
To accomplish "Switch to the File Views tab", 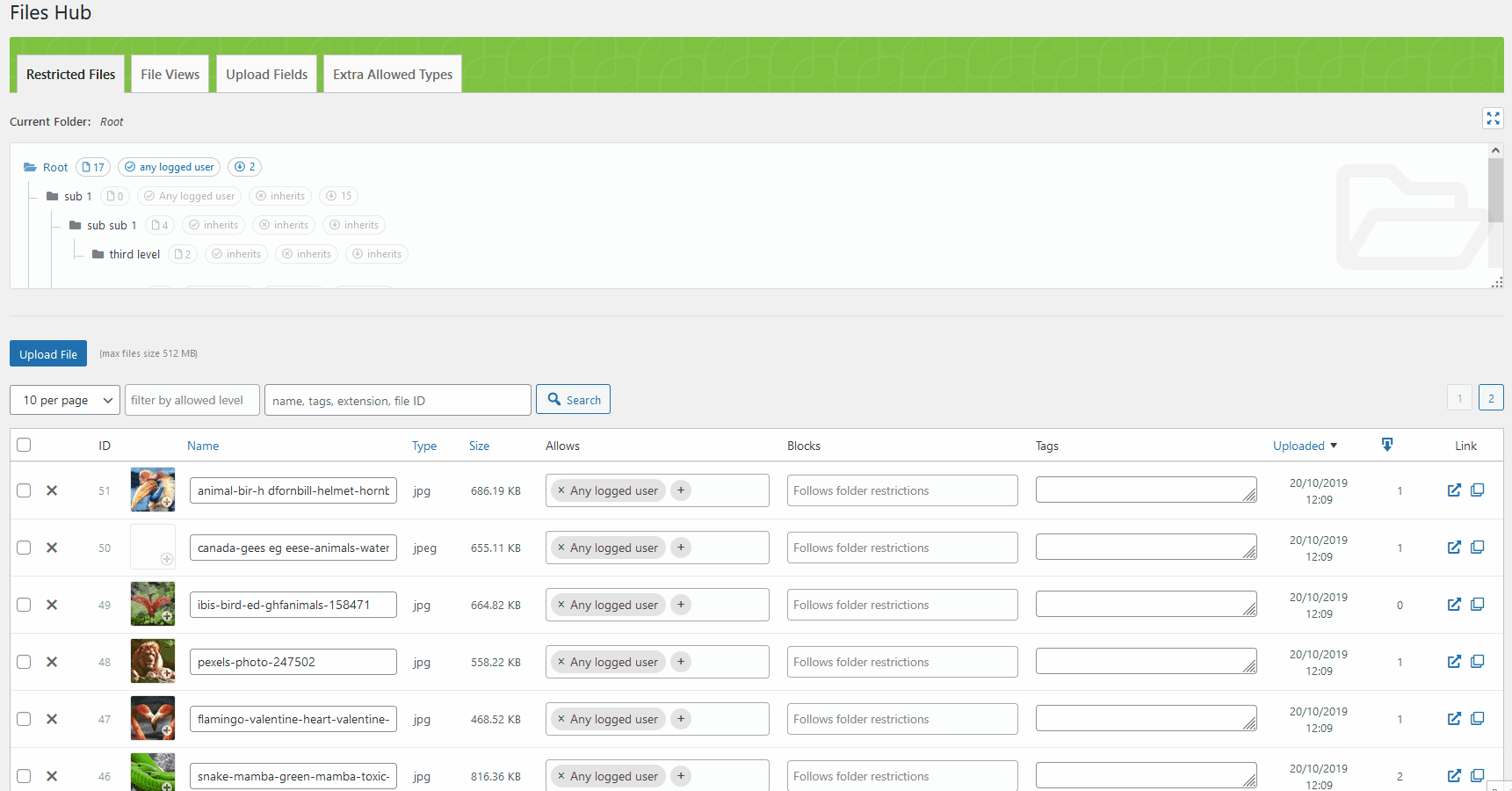I will click(x=170, y=74).
